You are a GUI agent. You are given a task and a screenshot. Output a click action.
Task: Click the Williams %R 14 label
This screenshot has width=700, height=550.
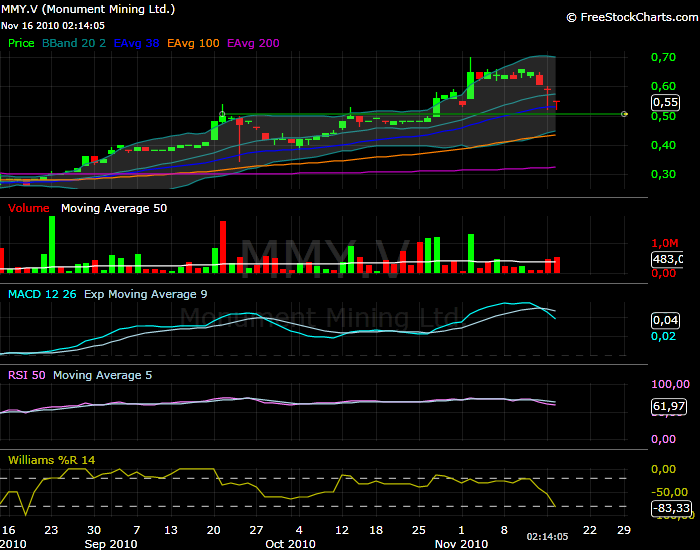(52, 460)
